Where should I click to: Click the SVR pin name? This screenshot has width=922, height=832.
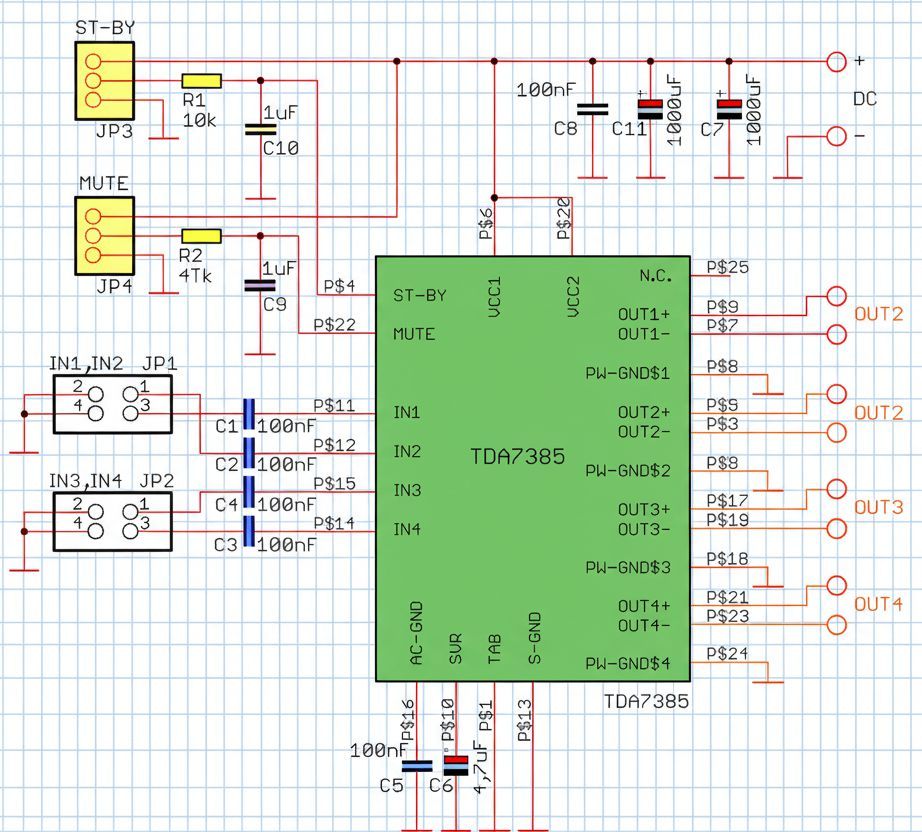[456, 649]
